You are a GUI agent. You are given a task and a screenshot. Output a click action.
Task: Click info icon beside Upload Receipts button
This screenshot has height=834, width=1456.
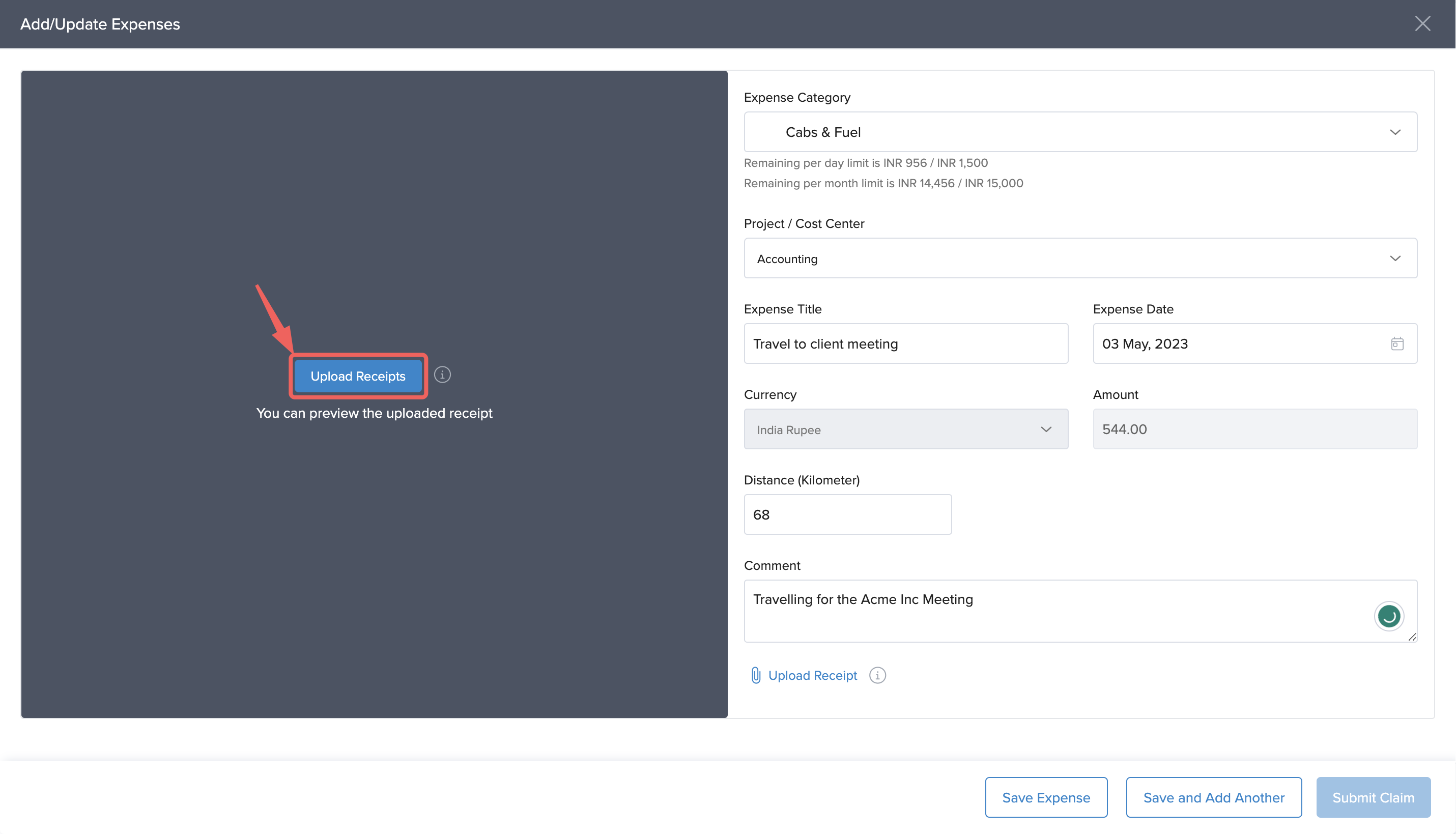[442, 375]
